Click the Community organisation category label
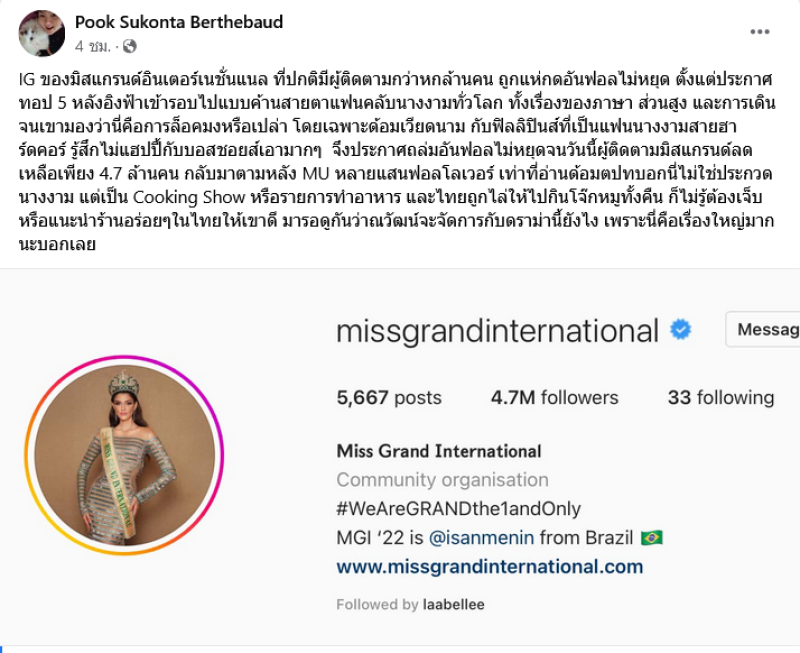Image resolution: width=800 pixels, height=653 pixels. pyautogui.click(x=442, y=480)
